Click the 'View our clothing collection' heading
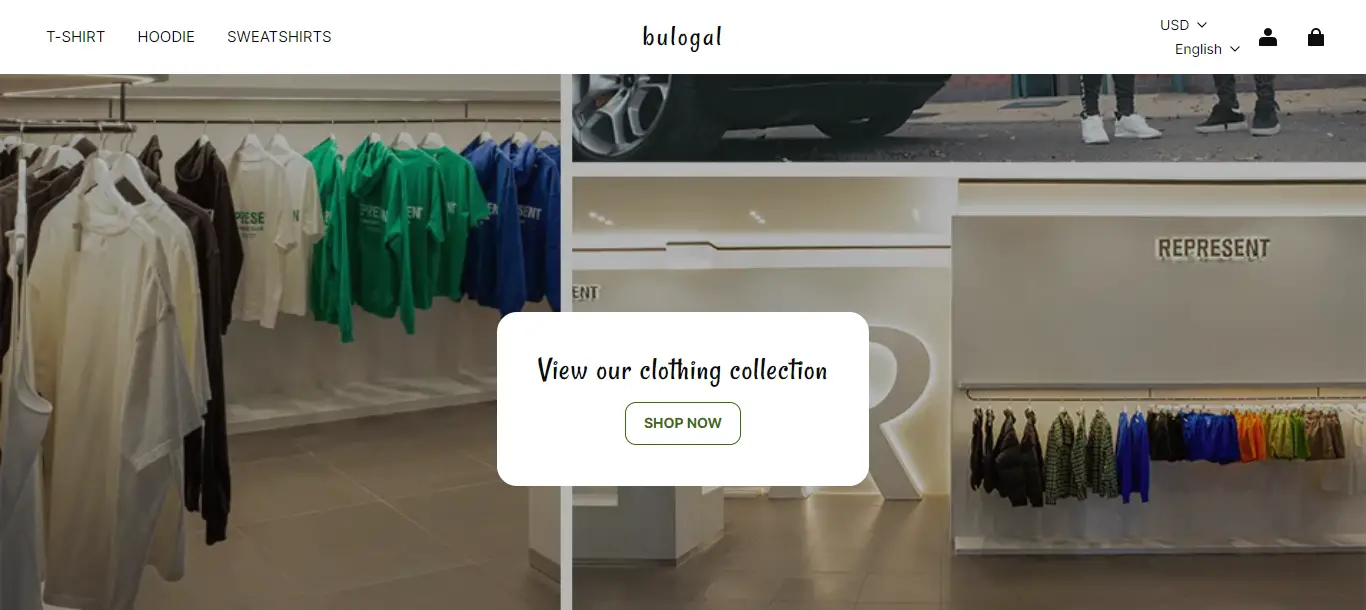The width and height of the screenshot is (1366, 610). click(683, 370)
